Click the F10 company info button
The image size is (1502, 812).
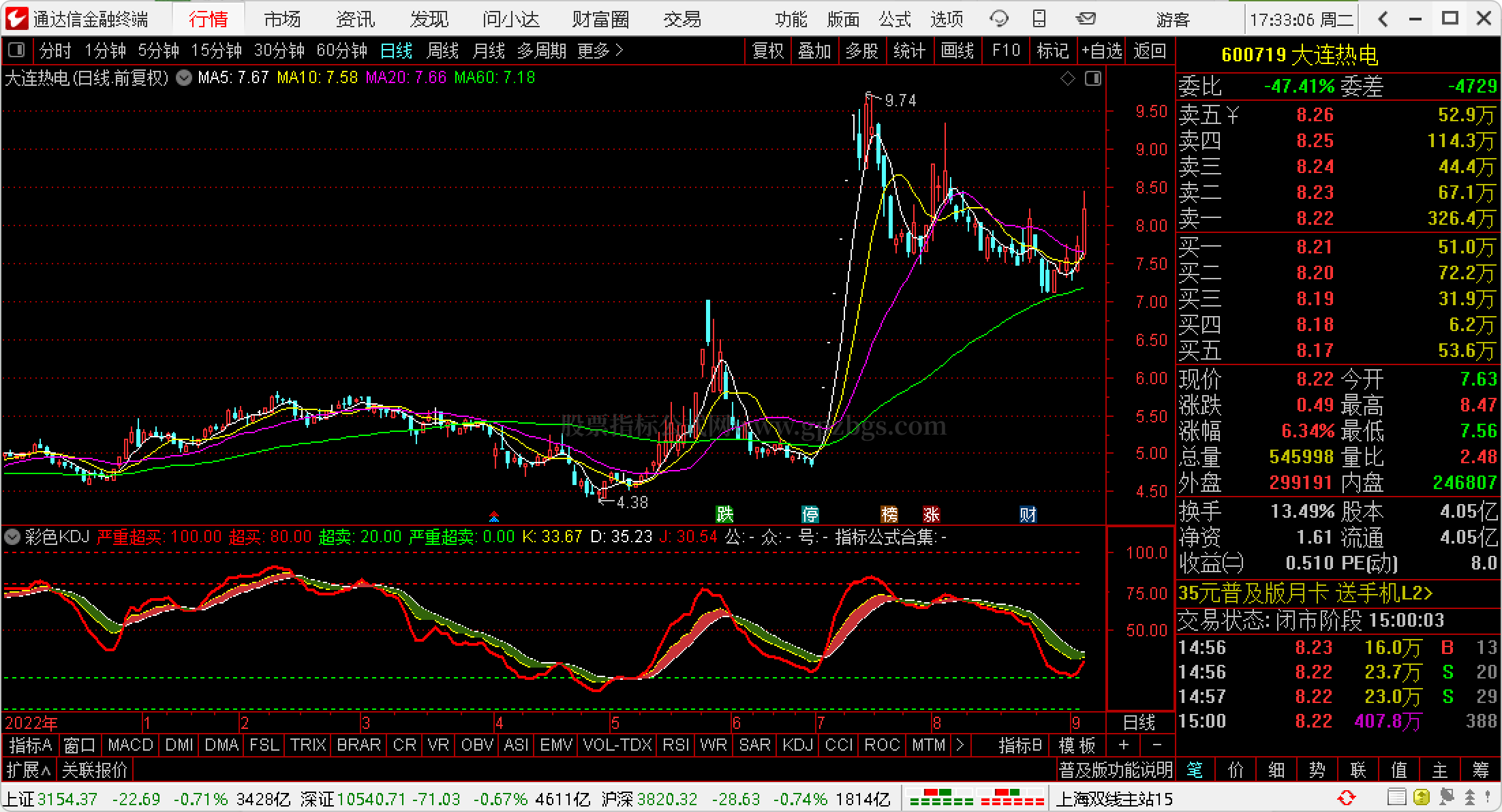pos(1006,51)
